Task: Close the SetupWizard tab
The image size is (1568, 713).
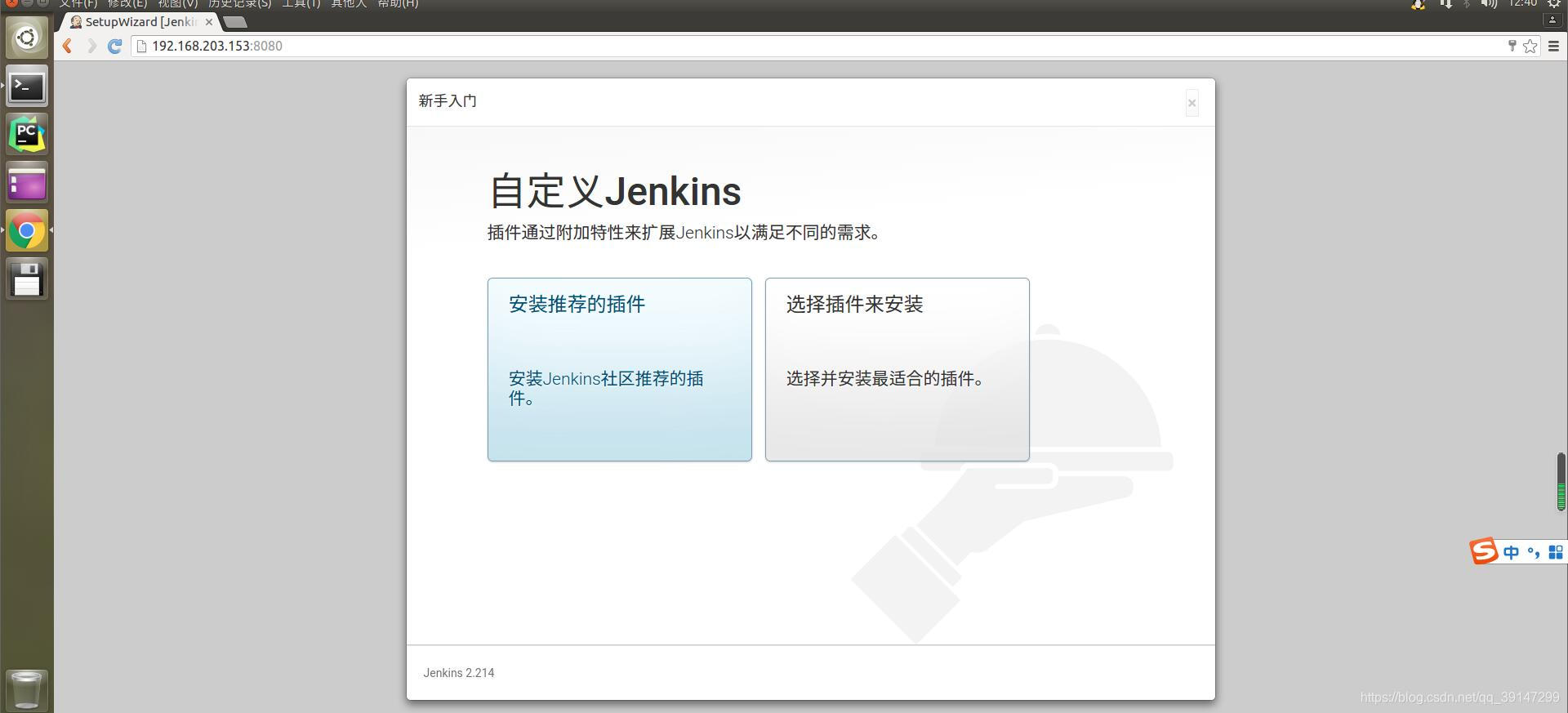Action: click(208, 22)
